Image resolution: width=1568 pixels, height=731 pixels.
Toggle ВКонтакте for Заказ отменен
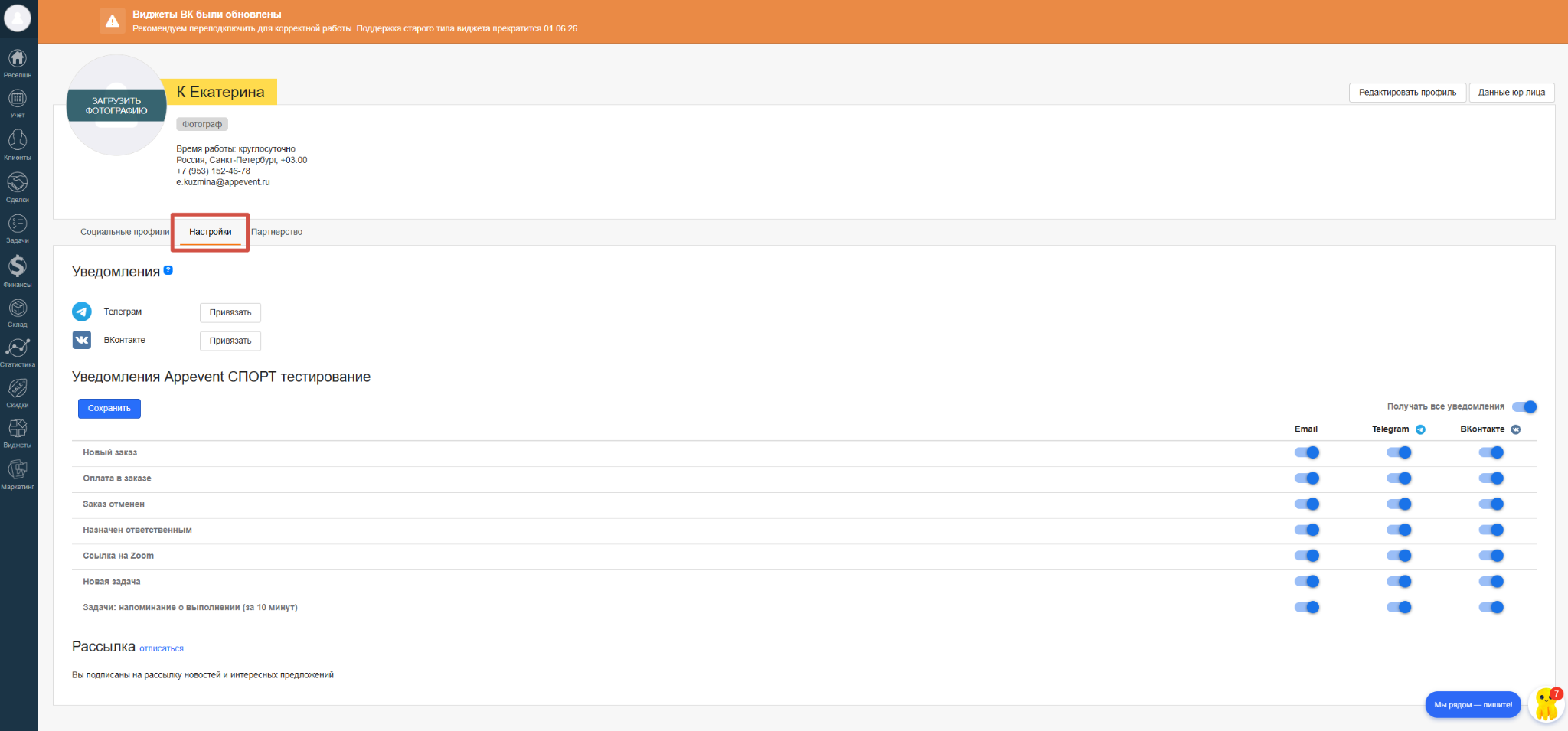[1491, 504]
